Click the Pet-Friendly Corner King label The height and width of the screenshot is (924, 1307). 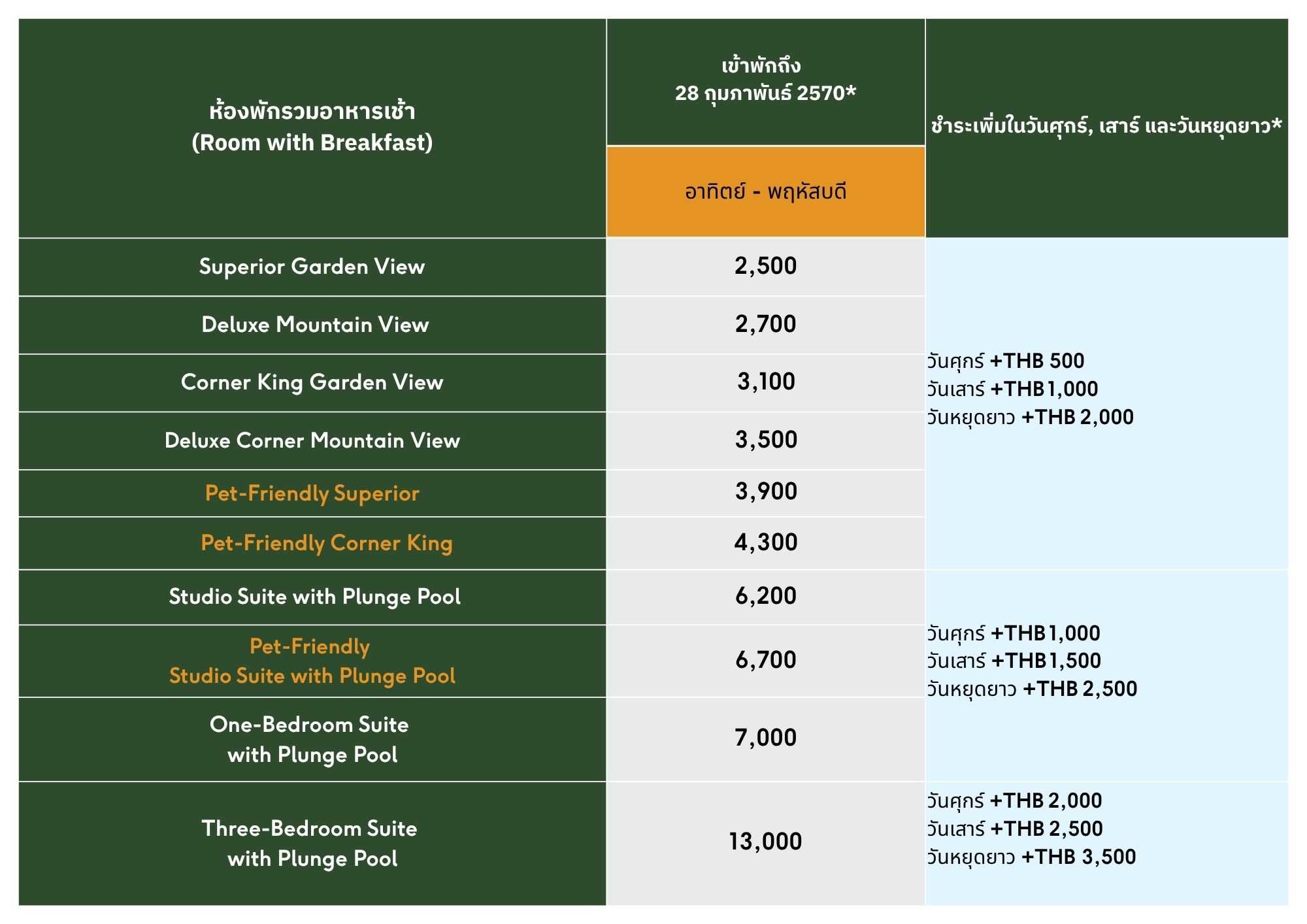pos(327,543)
